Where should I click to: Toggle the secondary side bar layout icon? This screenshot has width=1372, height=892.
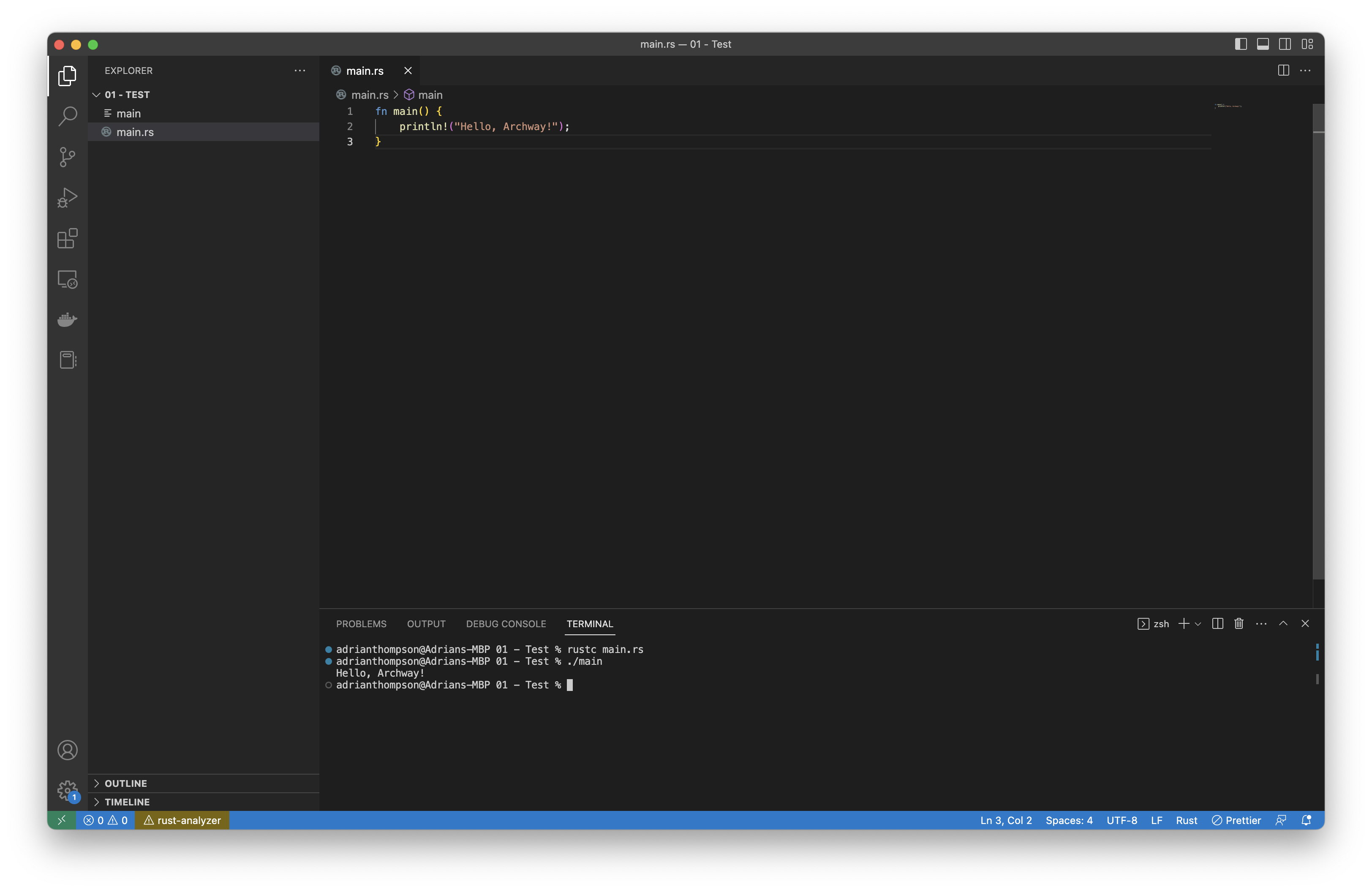1285,44
